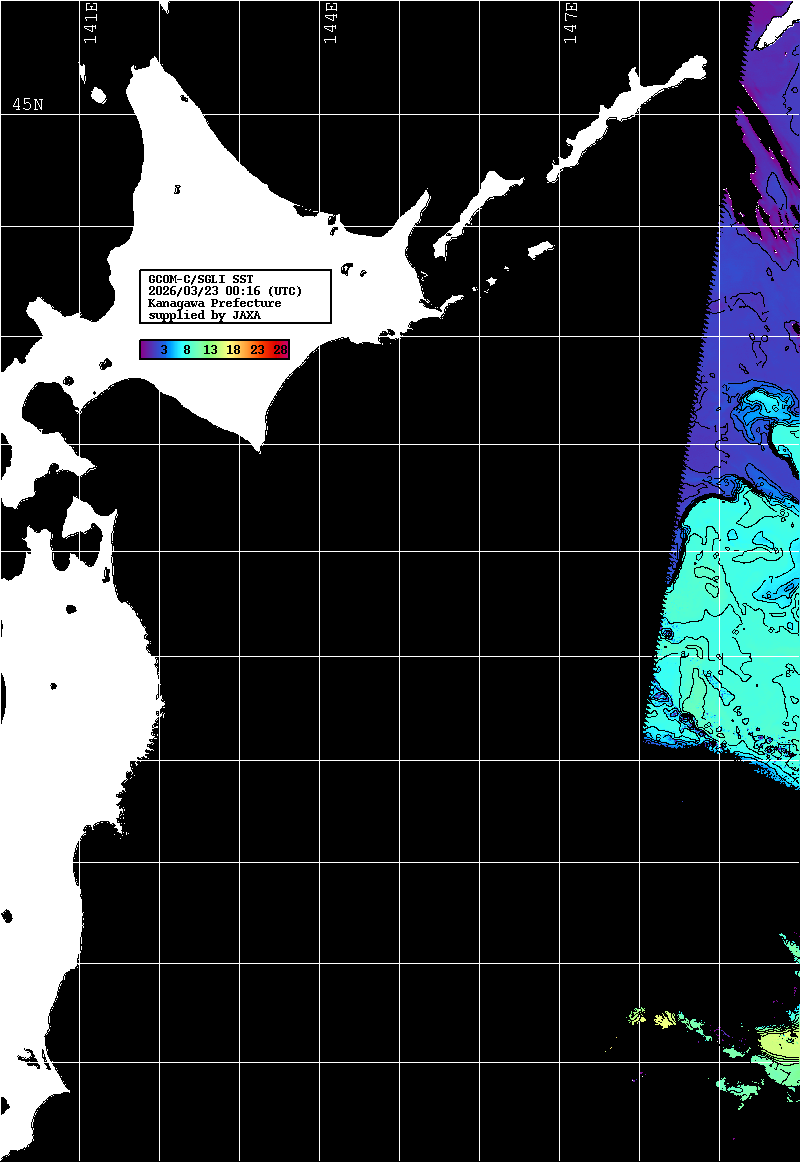
Task: Click the Kanagawa Prefecture text line
Action: [x=214, y=303]
